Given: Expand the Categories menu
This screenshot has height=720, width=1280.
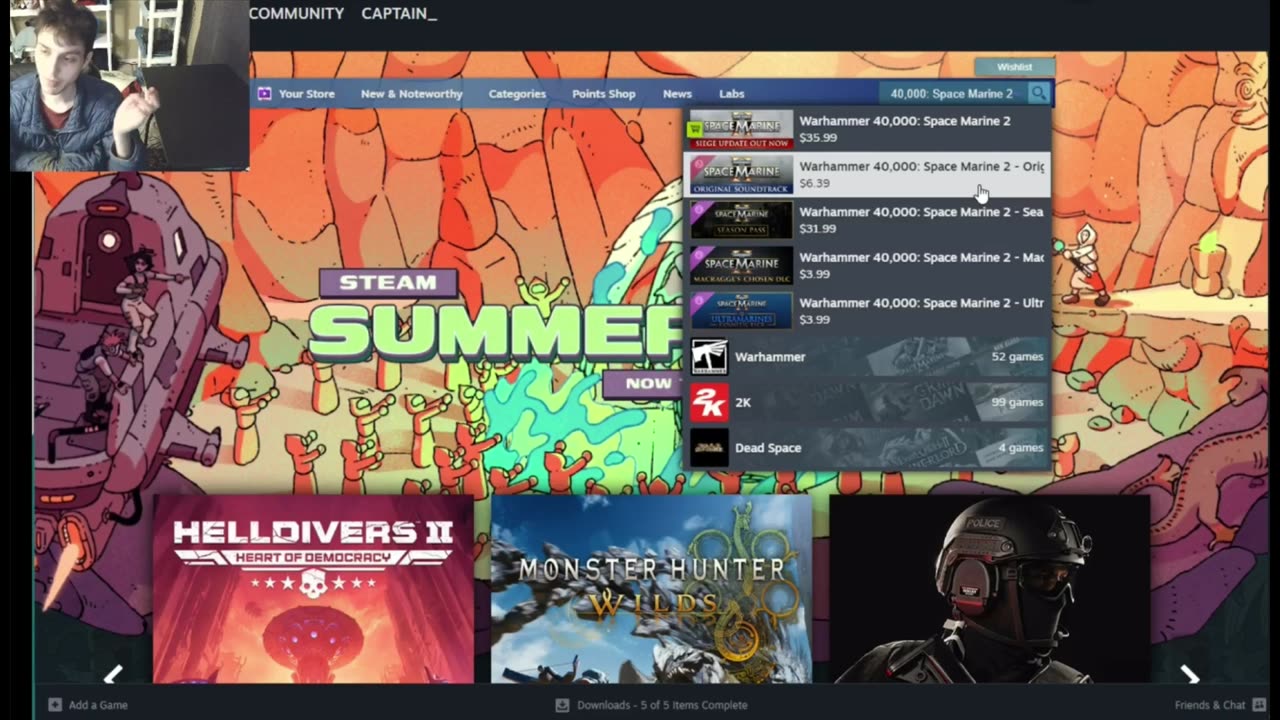Looking at the screenshot, I should [517, 94].
